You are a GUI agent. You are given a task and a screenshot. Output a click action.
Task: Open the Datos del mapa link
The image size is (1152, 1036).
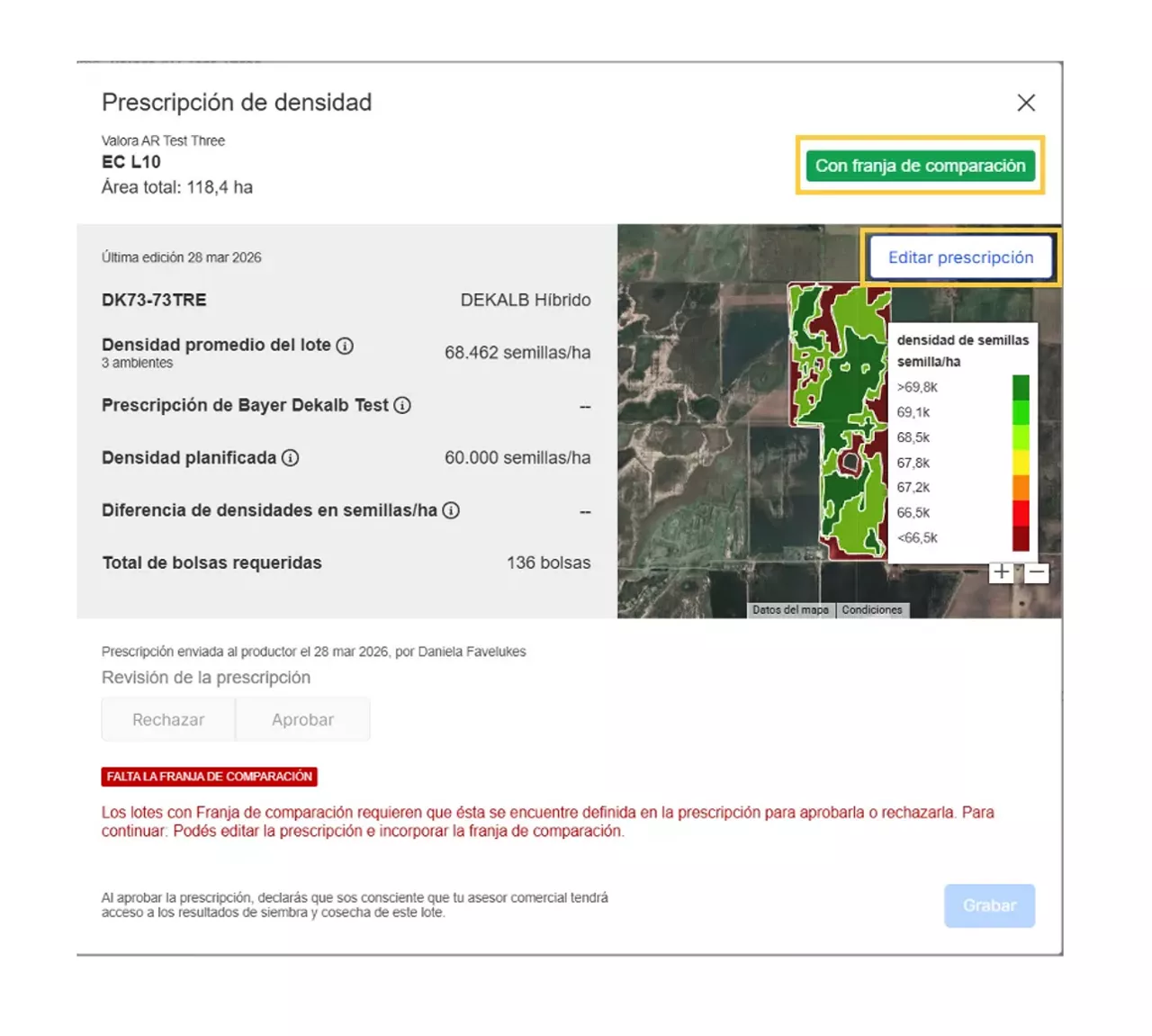pyautogui.click(x=790, y=609)
